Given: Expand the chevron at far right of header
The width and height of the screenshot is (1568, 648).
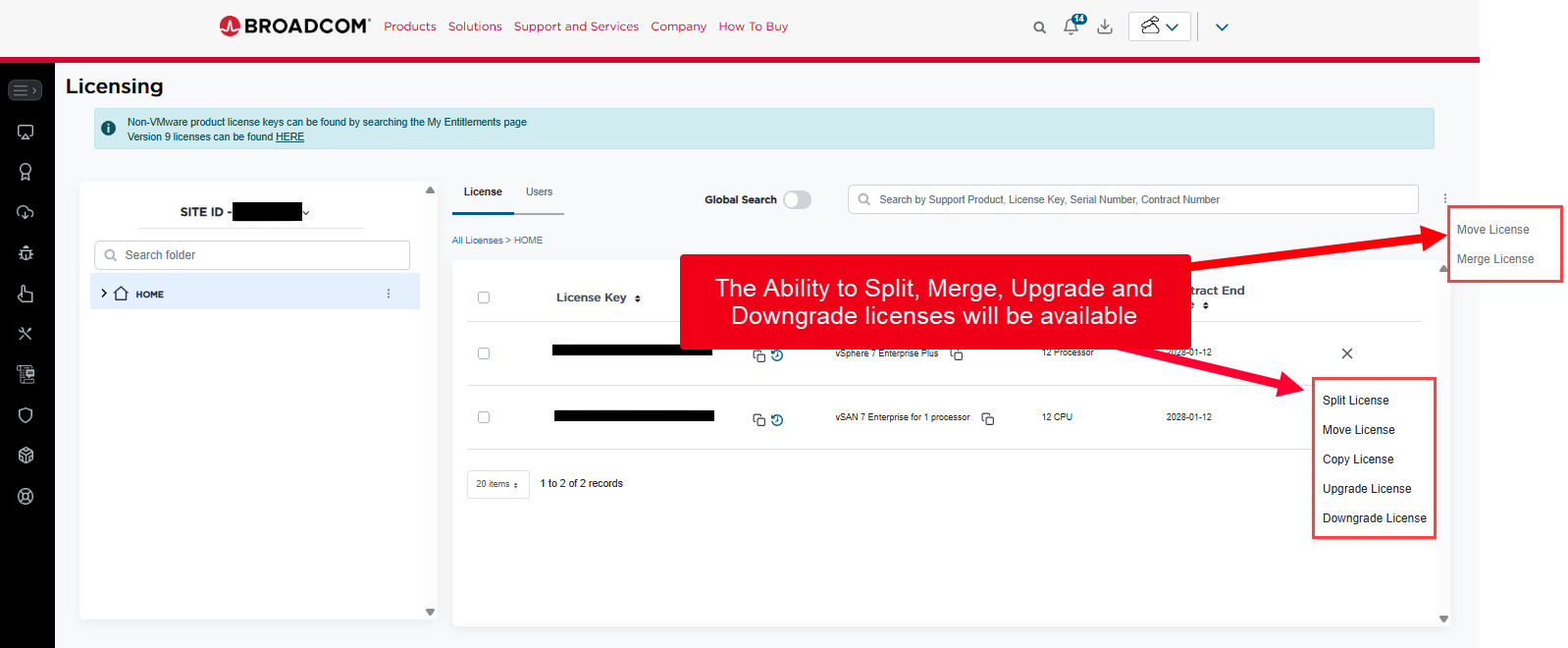Looking at the screenshot, I should coord(1222,27).
